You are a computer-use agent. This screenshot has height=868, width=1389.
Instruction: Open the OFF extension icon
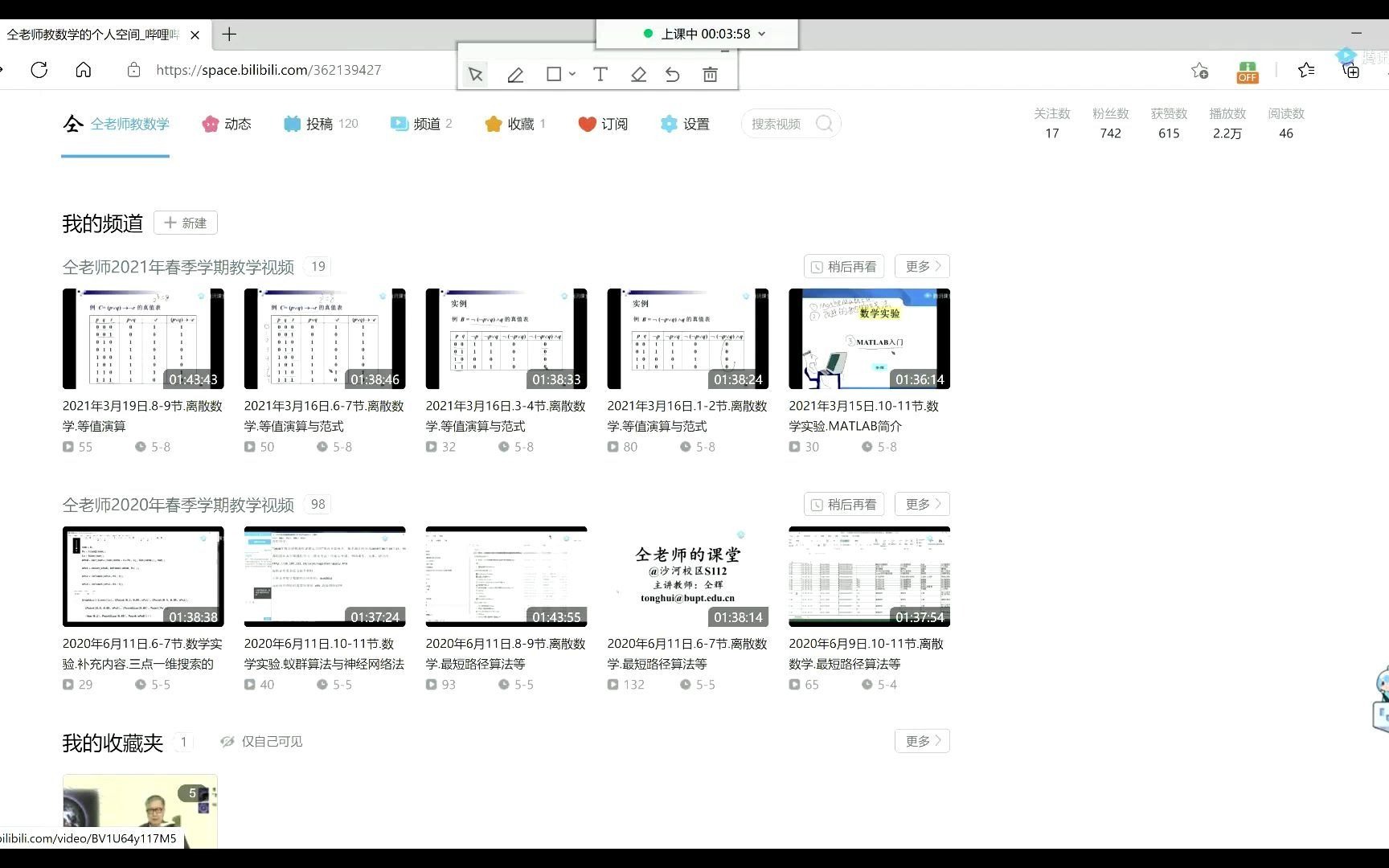tap(1248, 72)
